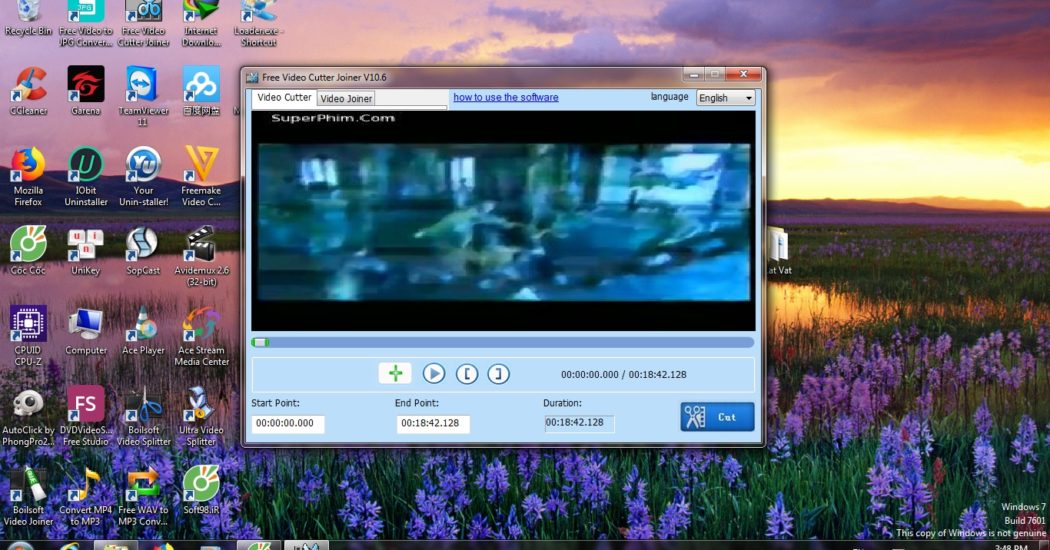Open Free Video to JPG Converter shortcut

(86, 23)
